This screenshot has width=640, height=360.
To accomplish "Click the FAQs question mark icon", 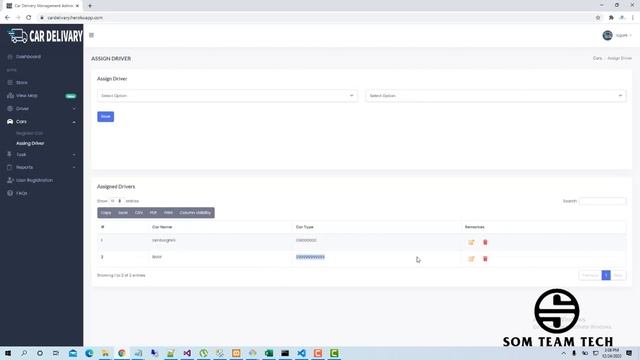I will (x=10, y=193).
